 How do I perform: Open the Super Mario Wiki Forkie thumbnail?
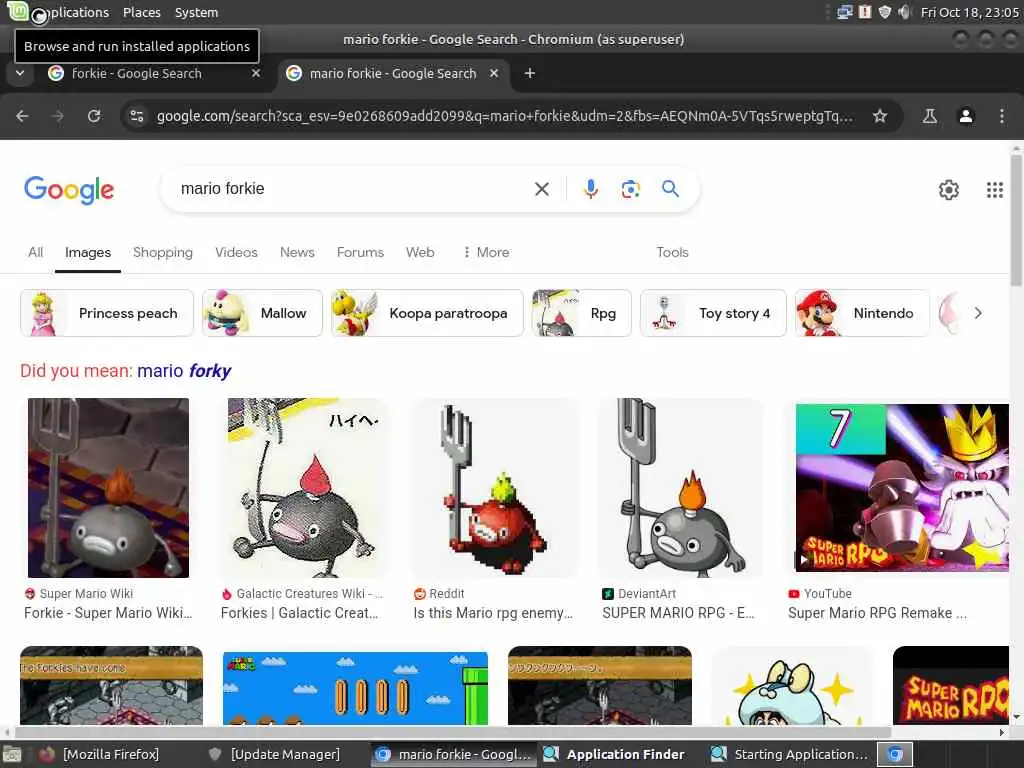coord(108,488)
